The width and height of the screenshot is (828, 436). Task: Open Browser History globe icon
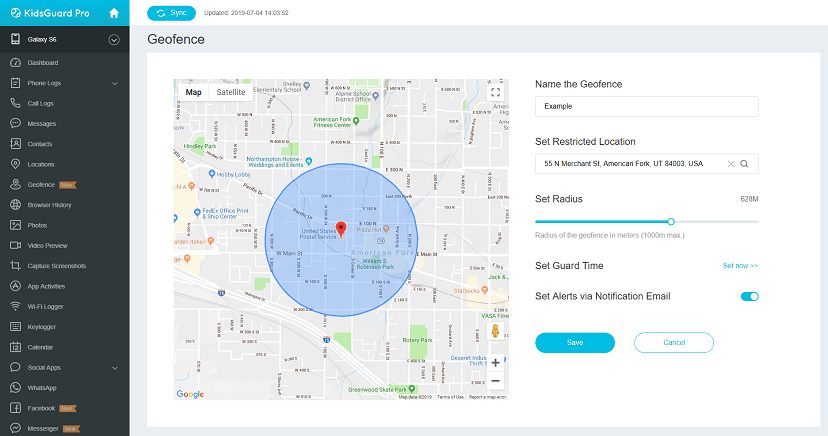pyautogui.click(x=15, y=205)
